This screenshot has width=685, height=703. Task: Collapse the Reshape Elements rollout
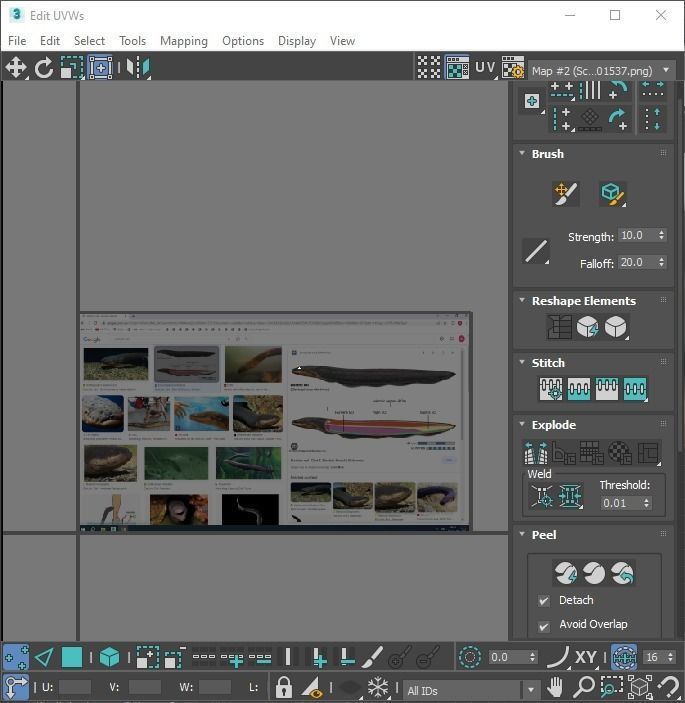click(522, 300)
